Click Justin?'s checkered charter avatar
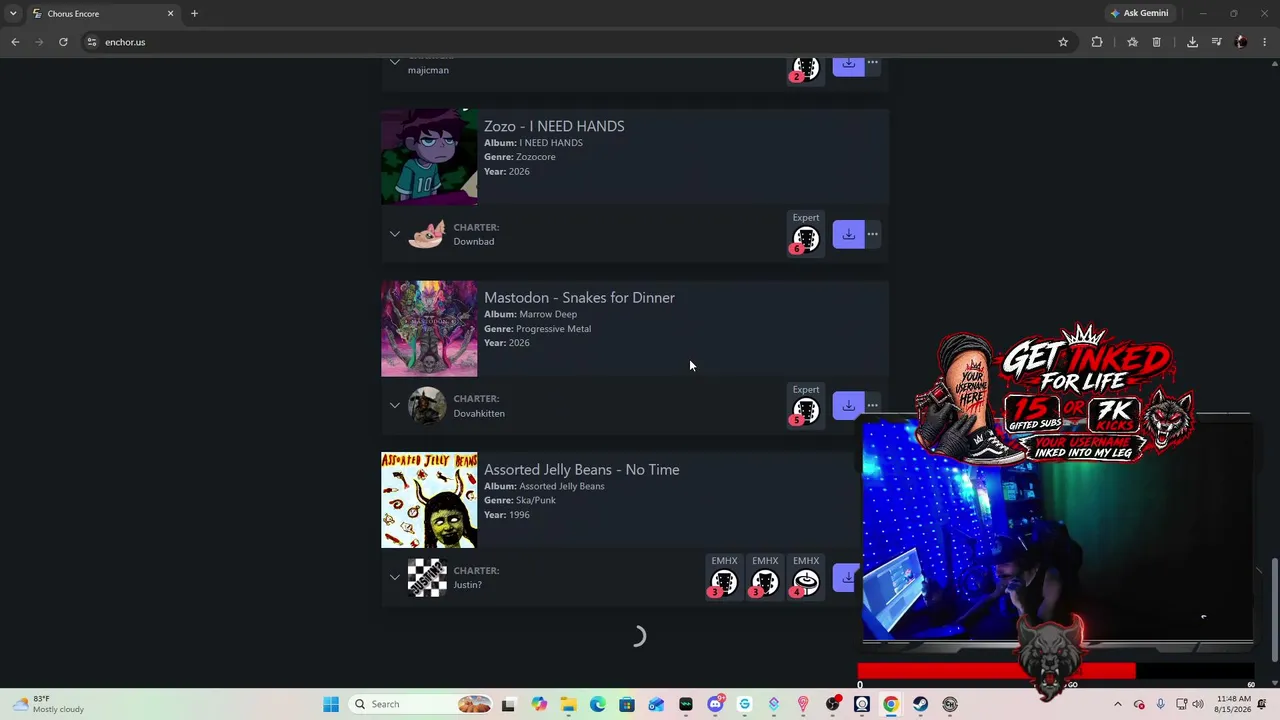Screen dimensions: 1280x720 tap(427, 577)
